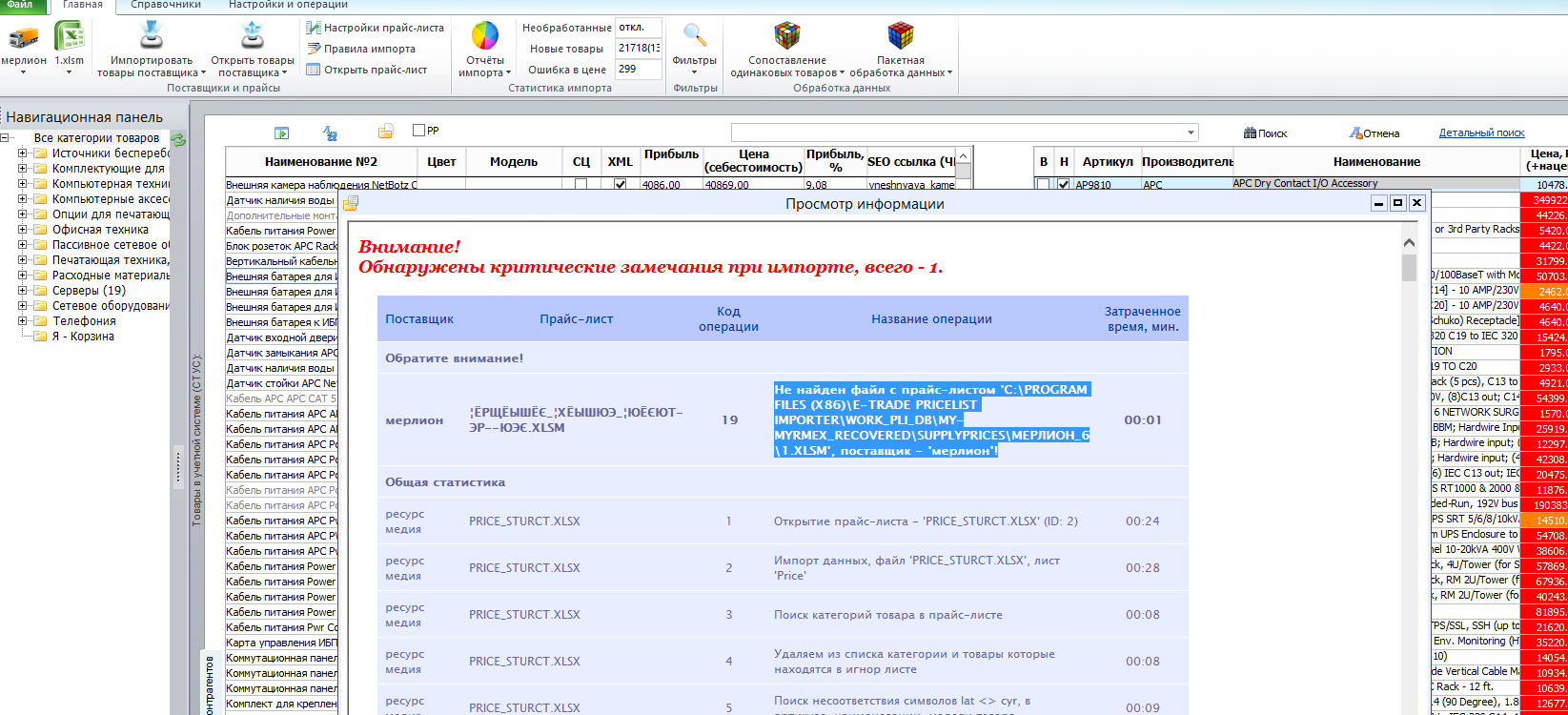Click the highlighted Не найден файл error message
The height and width of the screenshot is (715, 1568).
(x=931, y=420)
